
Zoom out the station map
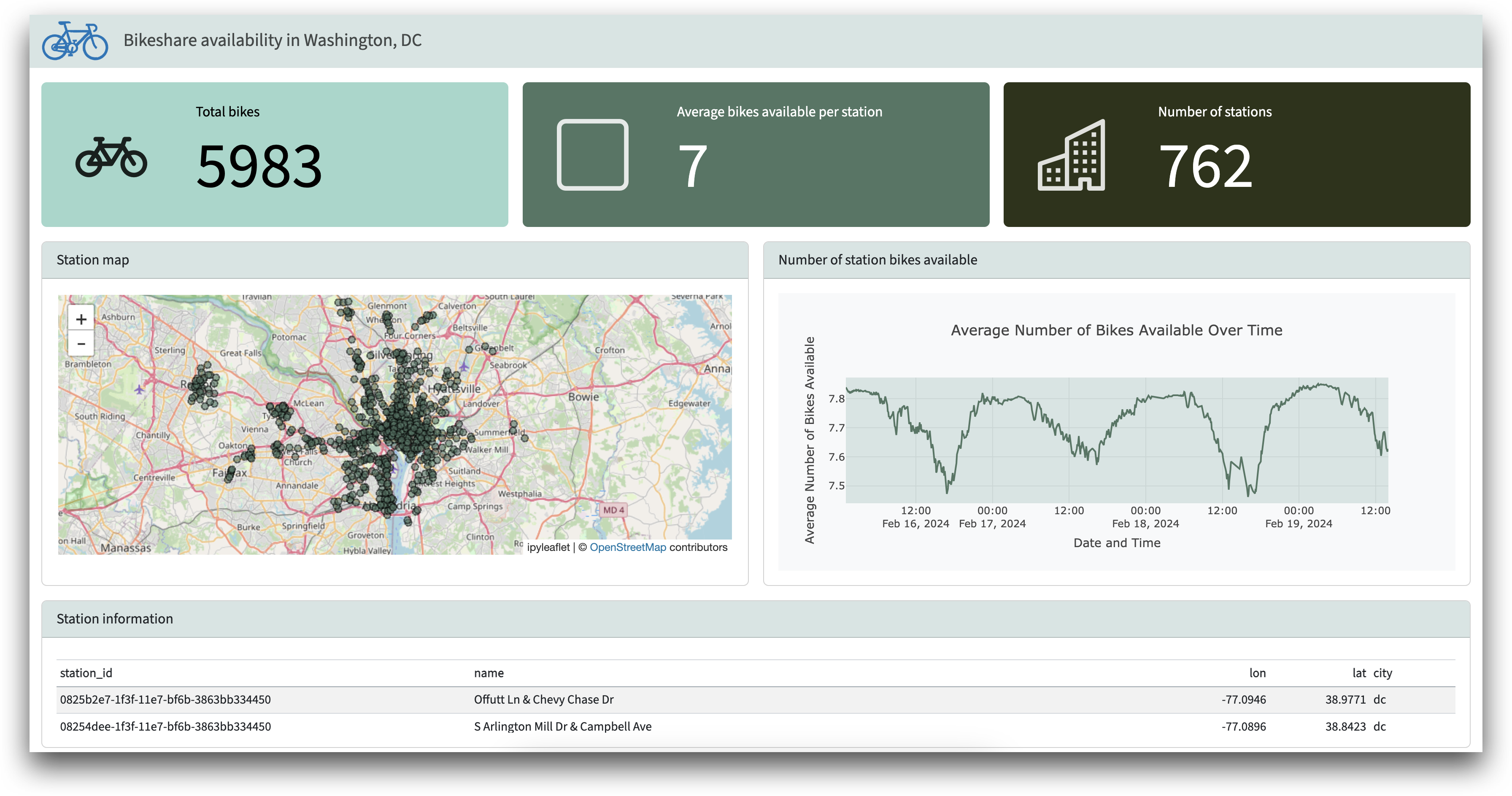pyautogui.click(x=81, y=344)
